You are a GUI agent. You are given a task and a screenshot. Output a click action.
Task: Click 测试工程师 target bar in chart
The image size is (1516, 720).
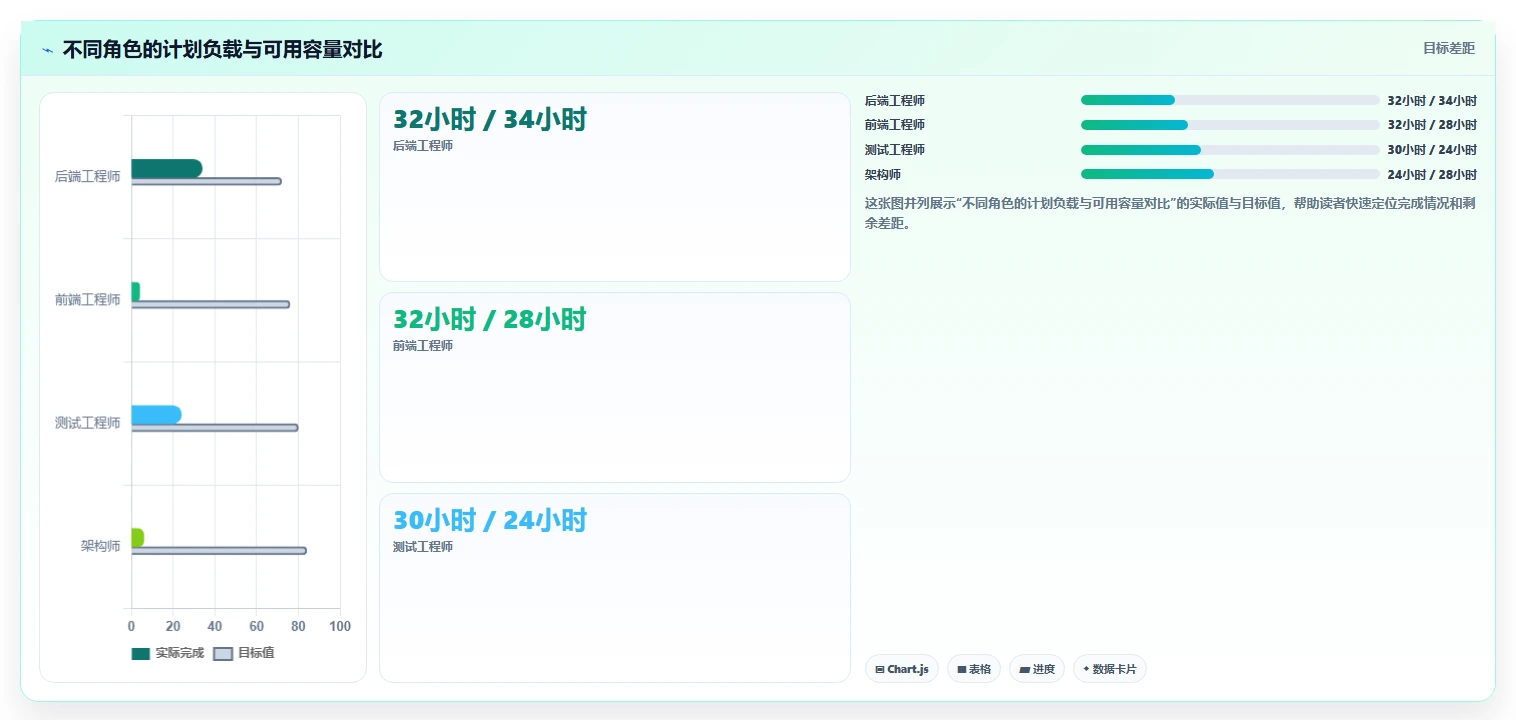(x=214, y=428)
